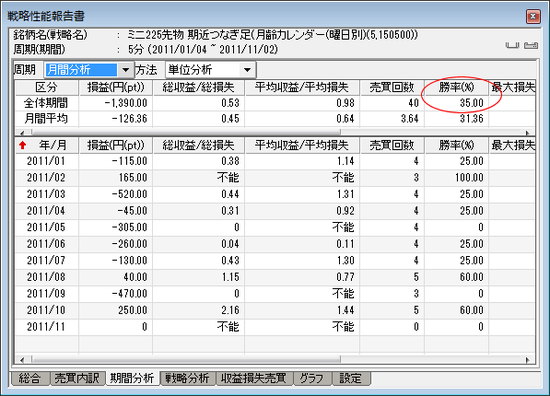Sort by lower table 損益(円(pt)) header
Screen dimensions: 550x396
116,145
